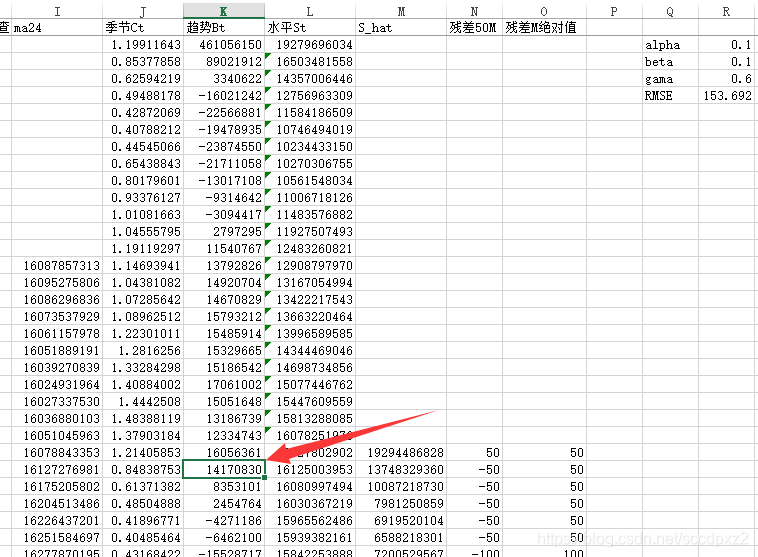The height and width of the screenshot is (557, 758).
Task: Select column Q header
Action: click(670, 11)
